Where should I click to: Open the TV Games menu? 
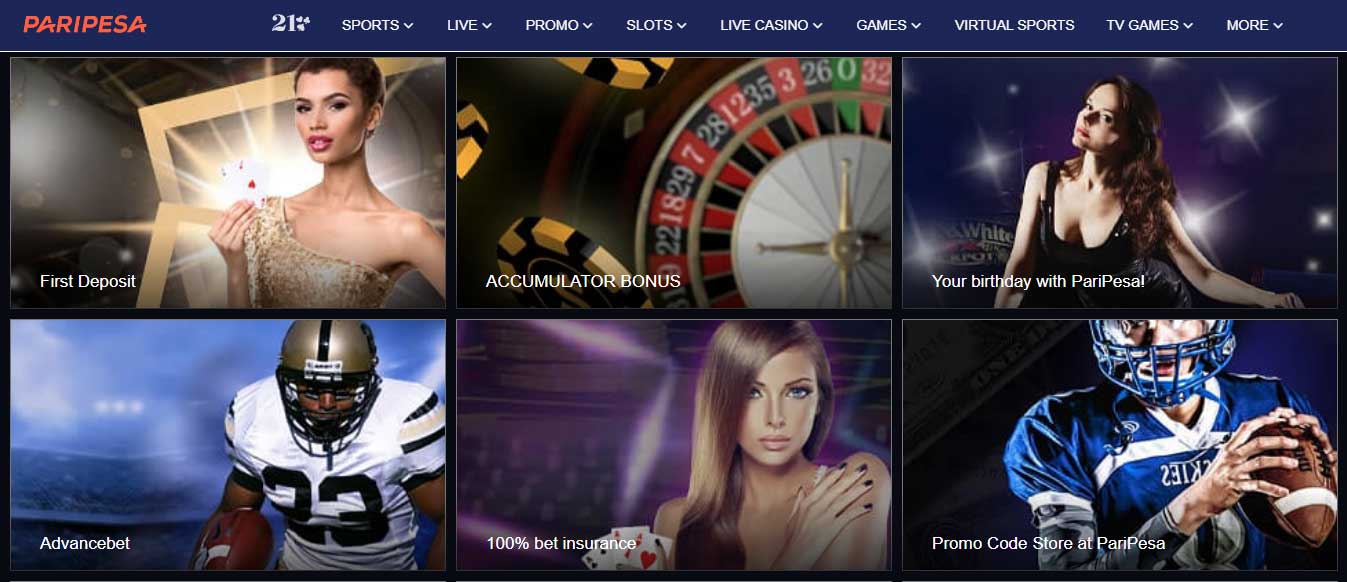click(1149, 25)
